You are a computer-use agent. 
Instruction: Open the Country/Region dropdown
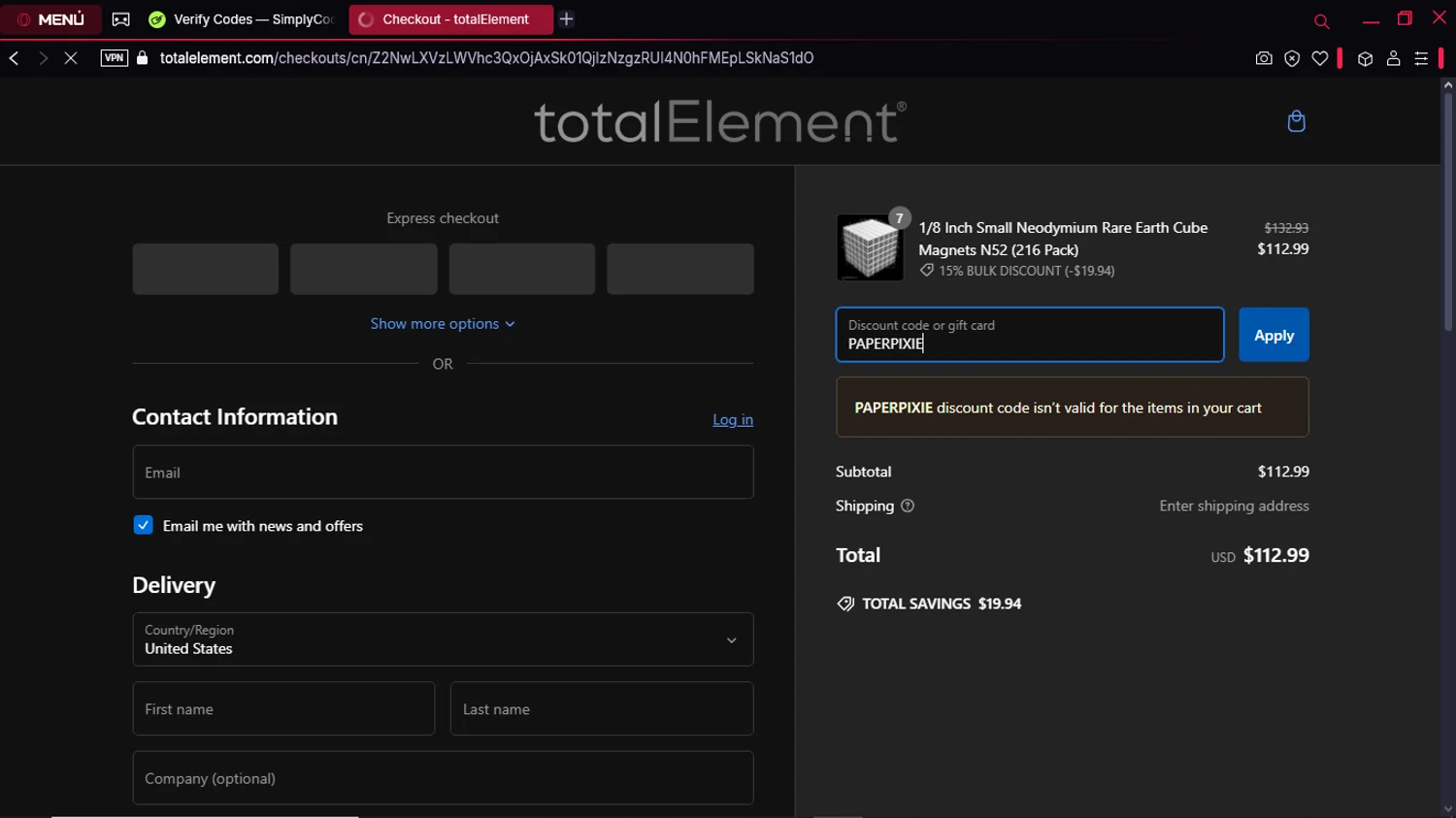tap(443, 639)
